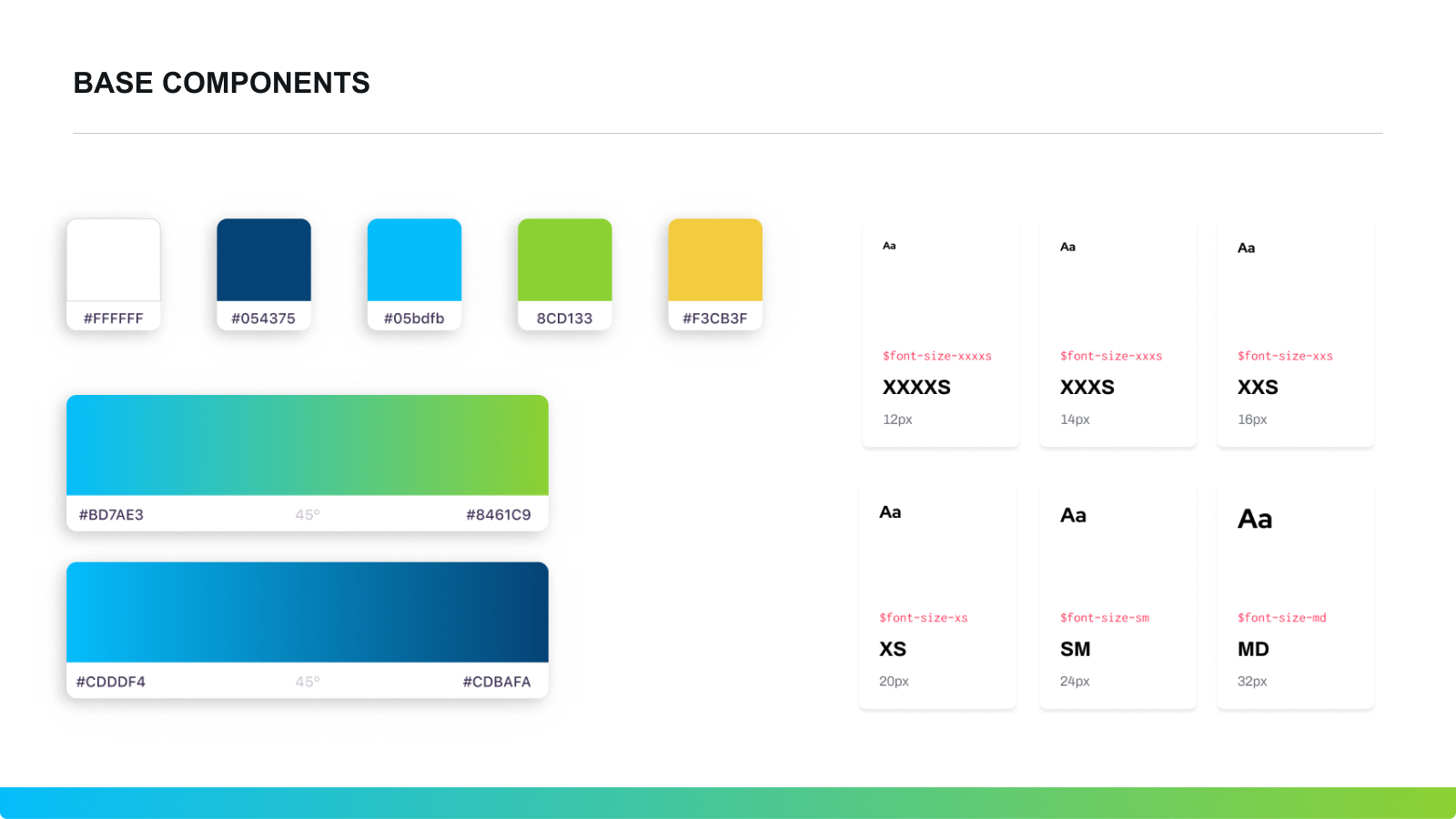Click the Aa sample in SM card
This screenshot has width=1456, height=819.
point(1074,516)
